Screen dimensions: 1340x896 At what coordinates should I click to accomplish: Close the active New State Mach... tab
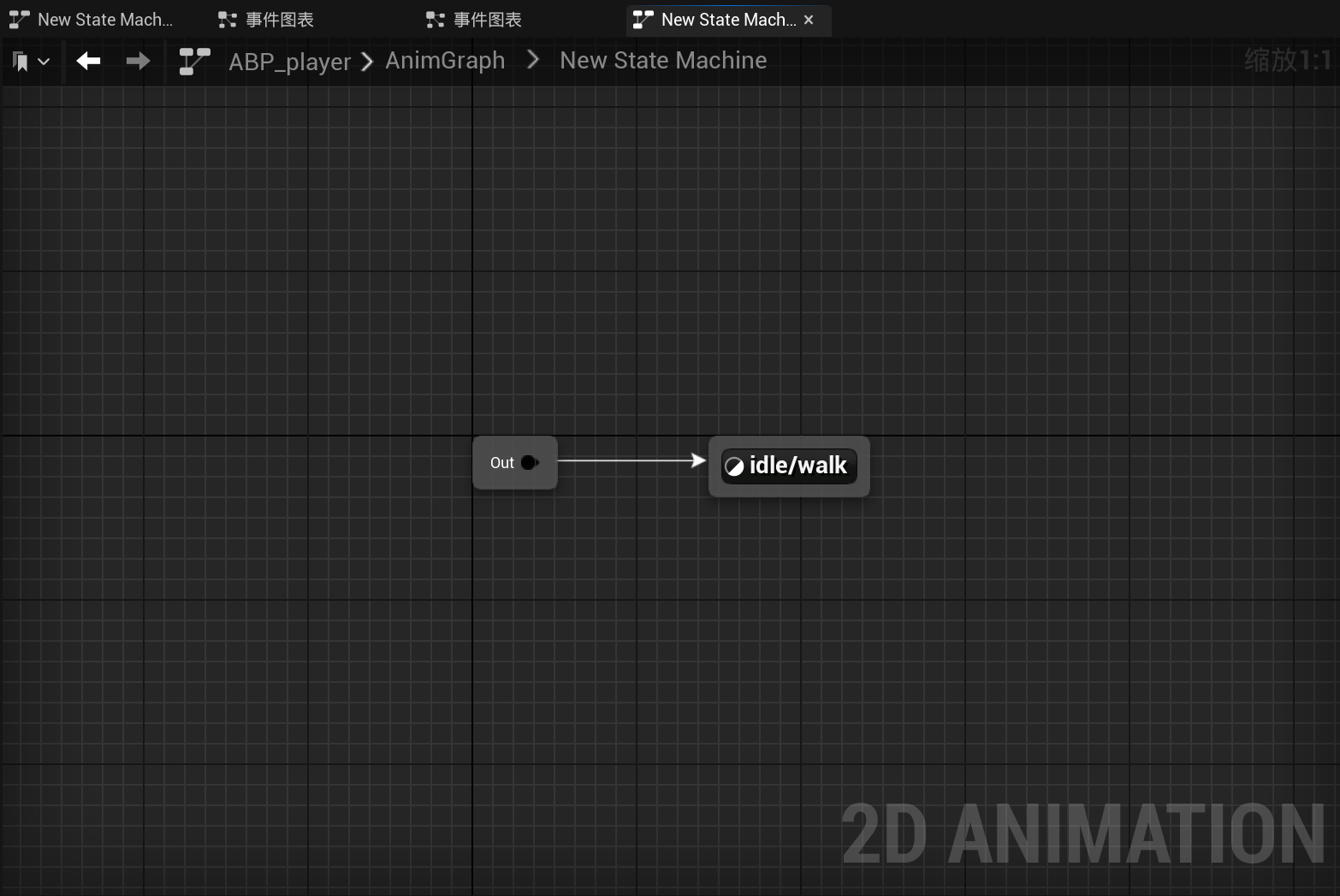[x=809, y=20]
